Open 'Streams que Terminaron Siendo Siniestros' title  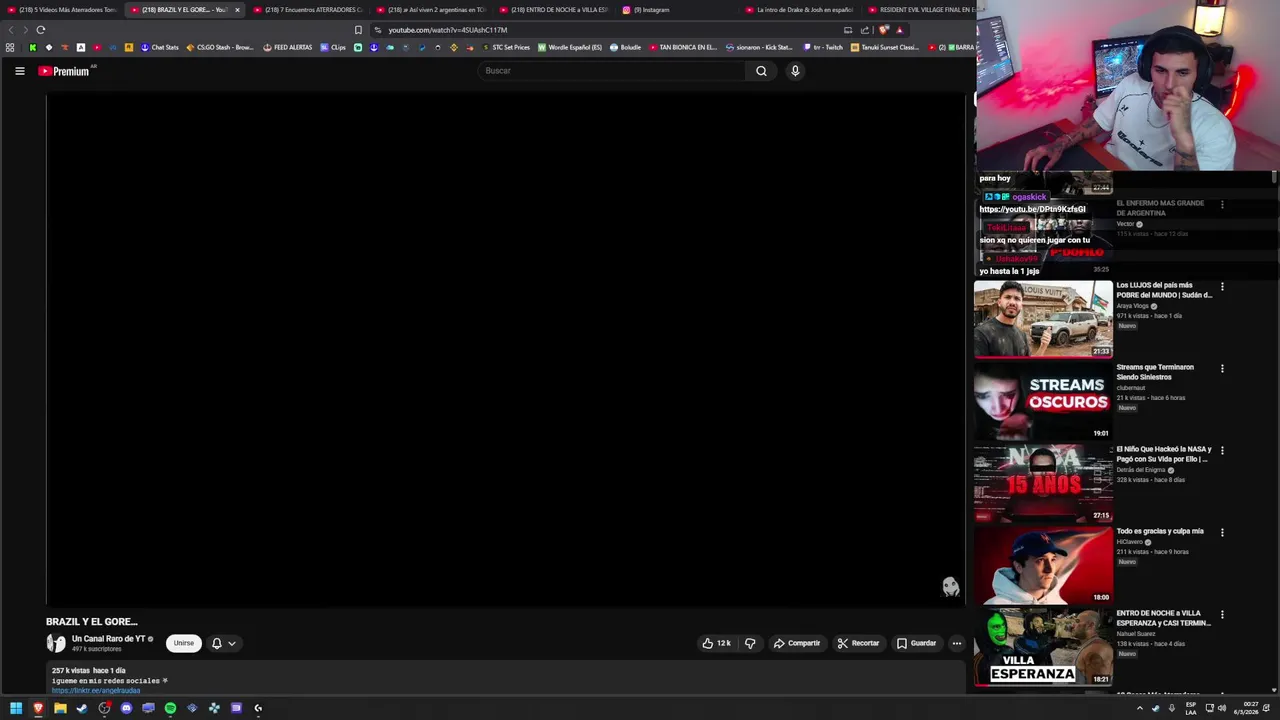click(1155, 372)
